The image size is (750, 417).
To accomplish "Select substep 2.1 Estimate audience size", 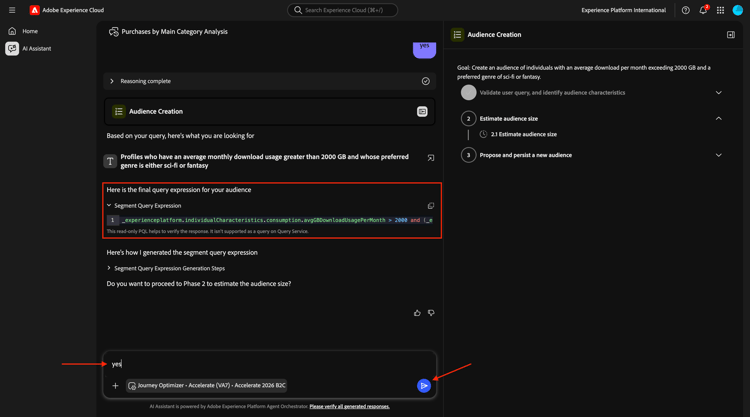I will 524,134.
